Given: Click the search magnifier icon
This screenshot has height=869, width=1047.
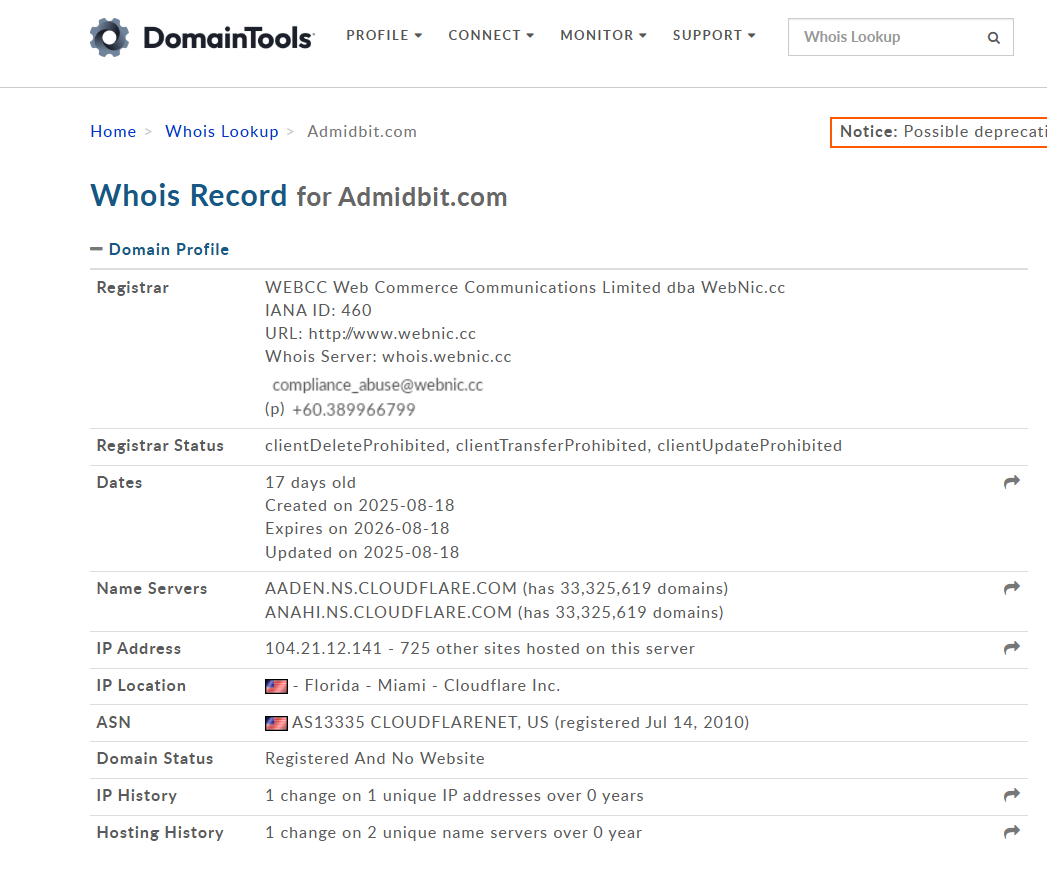Looking at the screenshot, I should click(993, 37).
